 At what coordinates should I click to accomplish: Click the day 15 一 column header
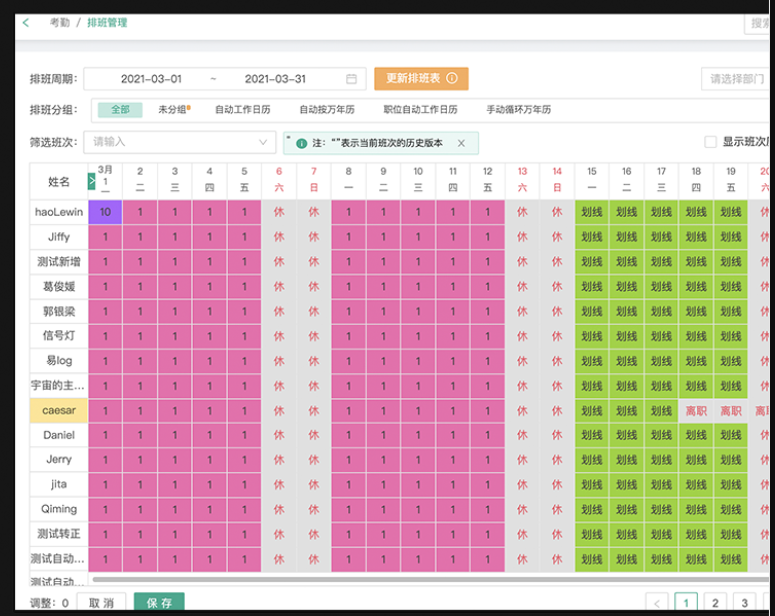point(592,179)
